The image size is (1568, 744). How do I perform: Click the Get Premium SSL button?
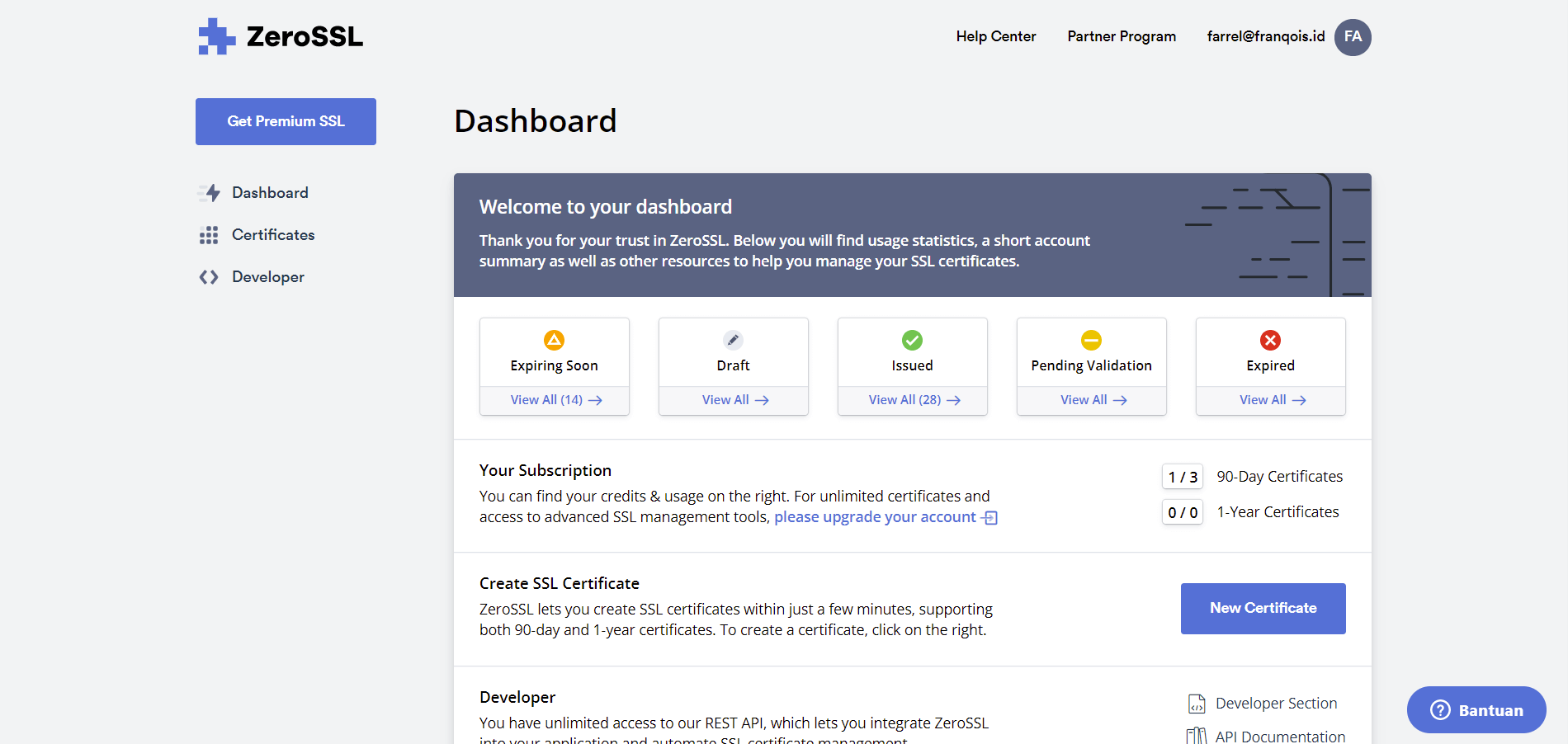coord(286,121)
